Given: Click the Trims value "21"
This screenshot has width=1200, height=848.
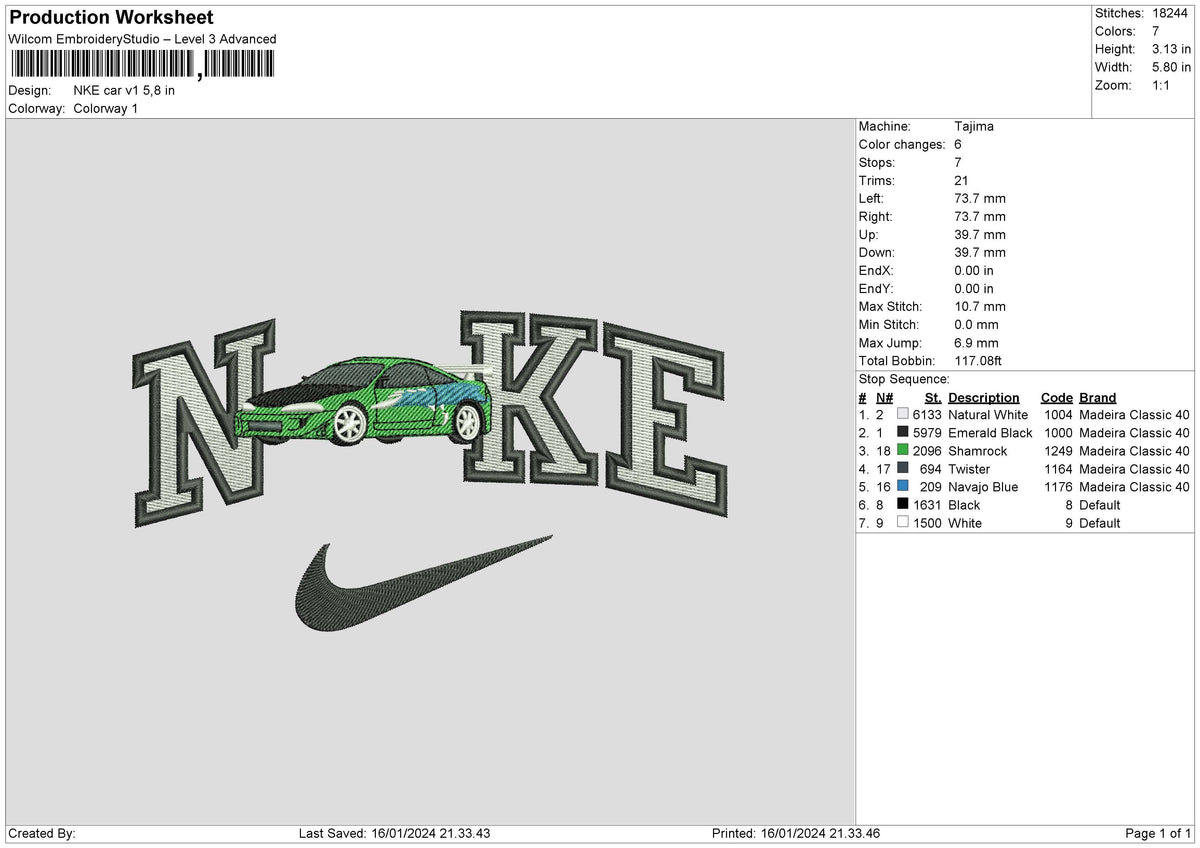Looking at the screenshot, I should point(962,181).
